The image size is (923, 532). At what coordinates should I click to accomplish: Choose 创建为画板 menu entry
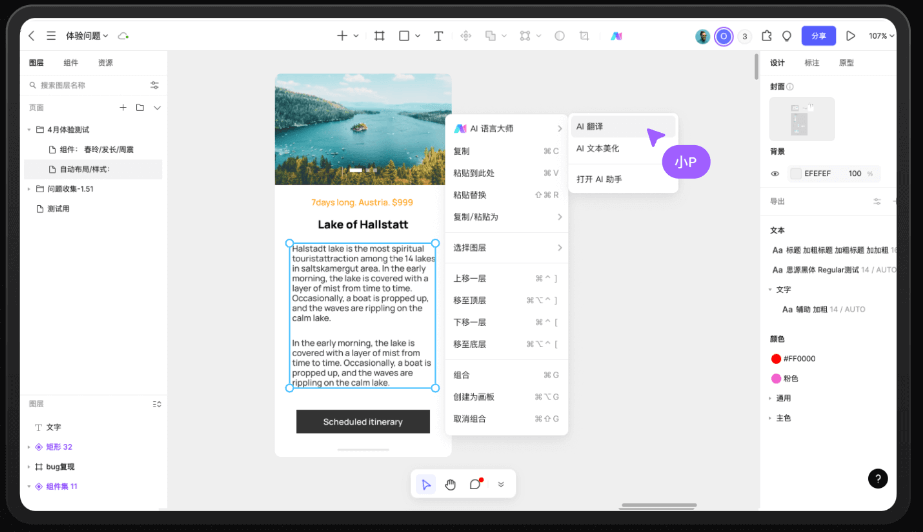(x=507, y=397)
